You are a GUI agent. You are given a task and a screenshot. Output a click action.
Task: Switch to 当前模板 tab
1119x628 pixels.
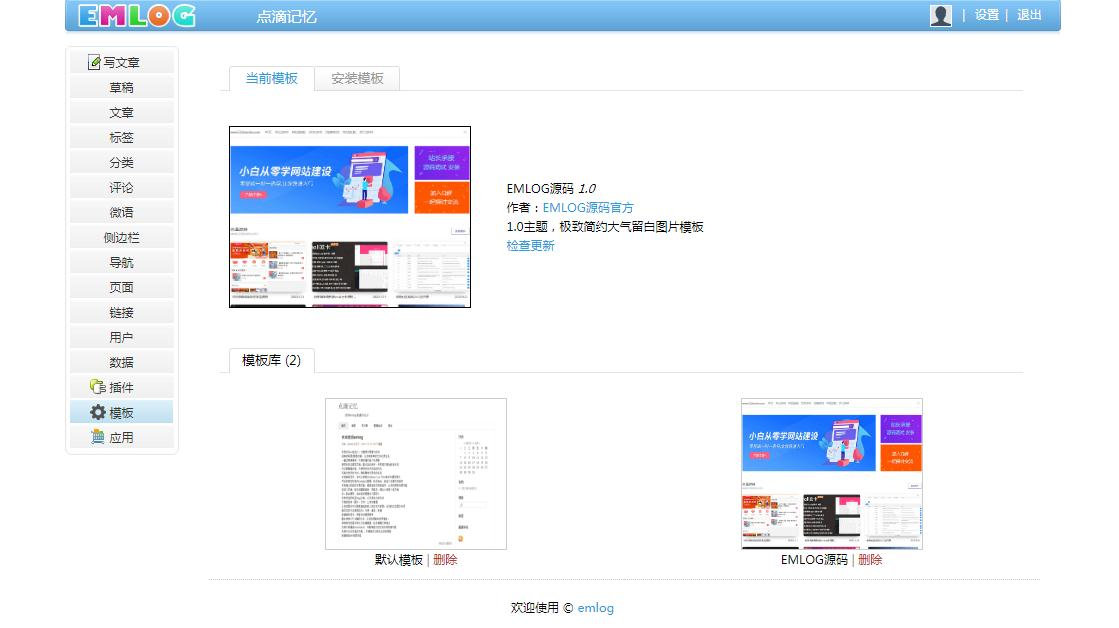click(271, 78)
